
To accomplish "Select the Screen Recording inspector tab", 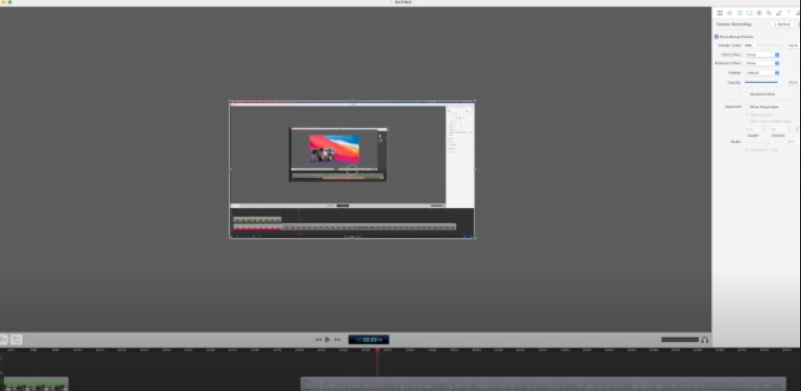I will (749, 13).
